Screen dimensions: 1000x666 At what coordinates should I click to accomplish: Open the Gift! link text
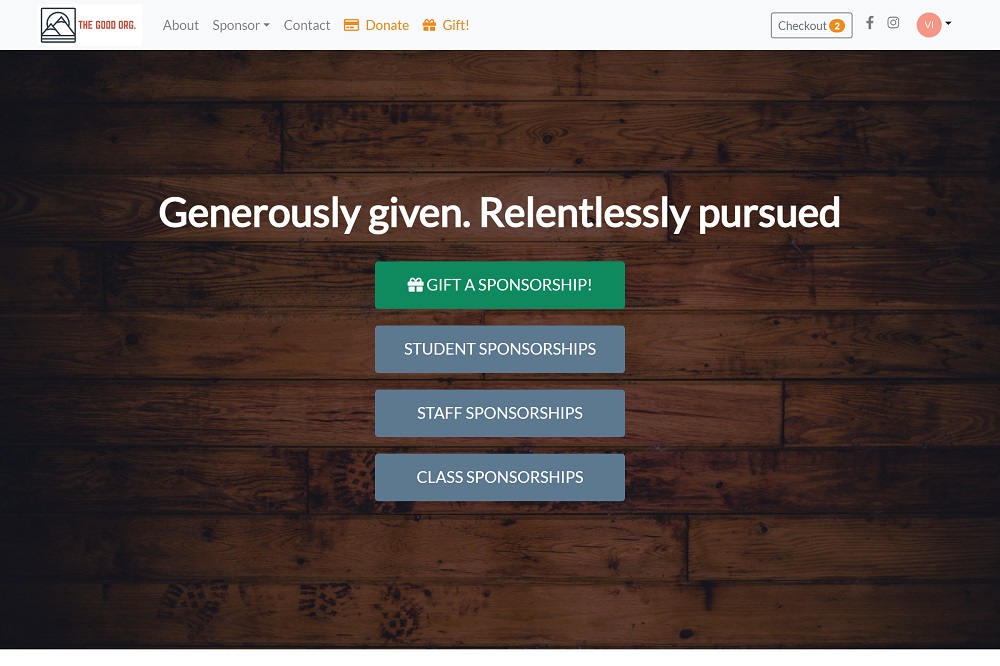pyautogui.click(x=456, y=26)
